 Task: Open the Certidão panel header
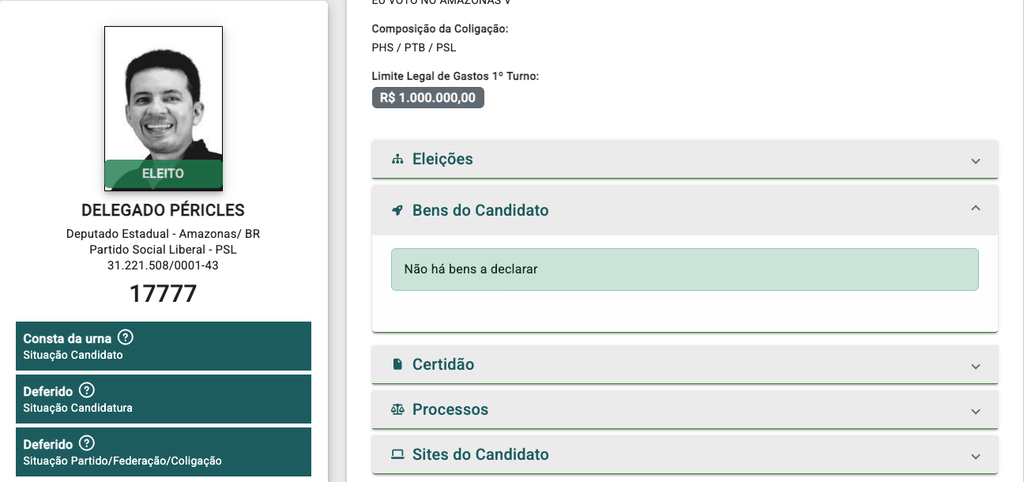click(685, 364)
